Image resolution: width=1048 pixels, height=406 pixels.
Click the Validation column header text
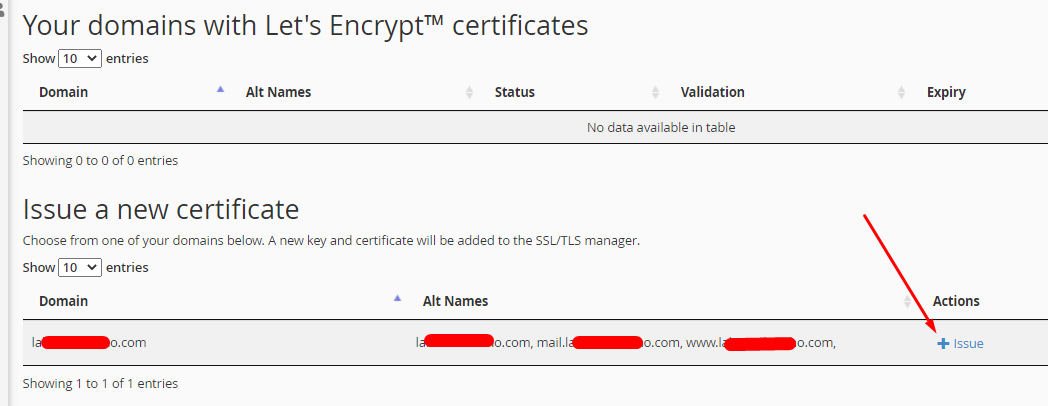[x=712, y=92]
